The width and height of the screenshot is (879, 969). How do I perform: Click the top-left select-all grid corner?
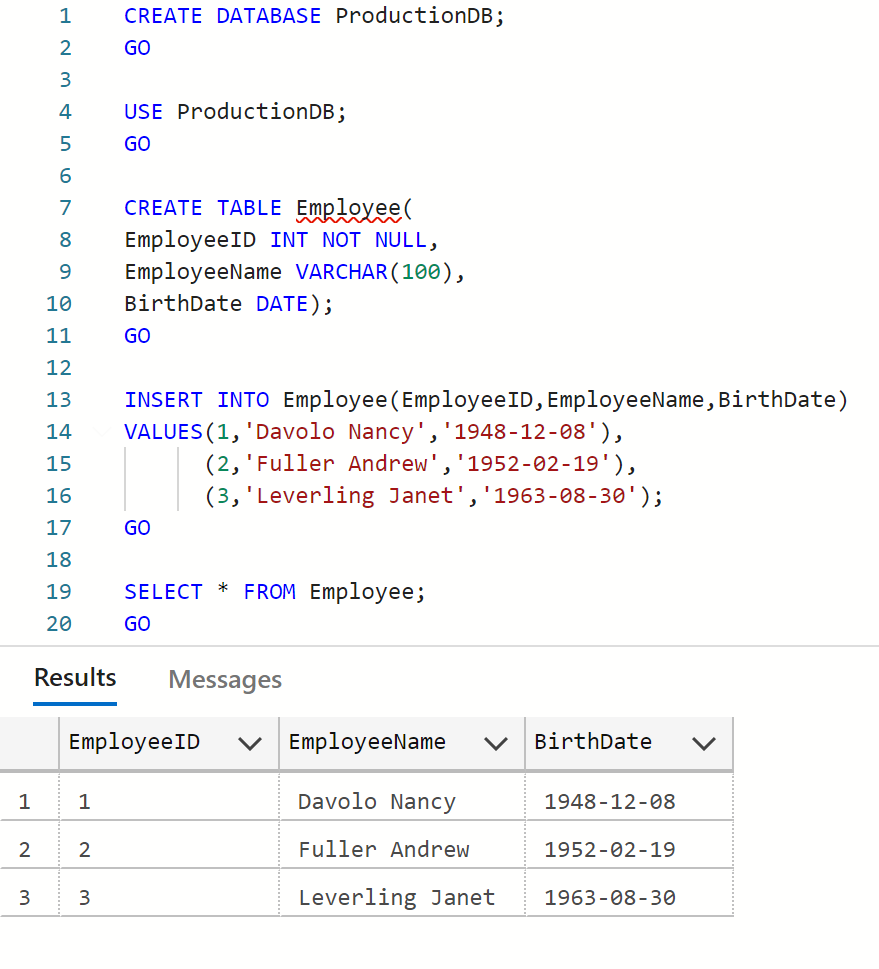click(x=29, y=743)
